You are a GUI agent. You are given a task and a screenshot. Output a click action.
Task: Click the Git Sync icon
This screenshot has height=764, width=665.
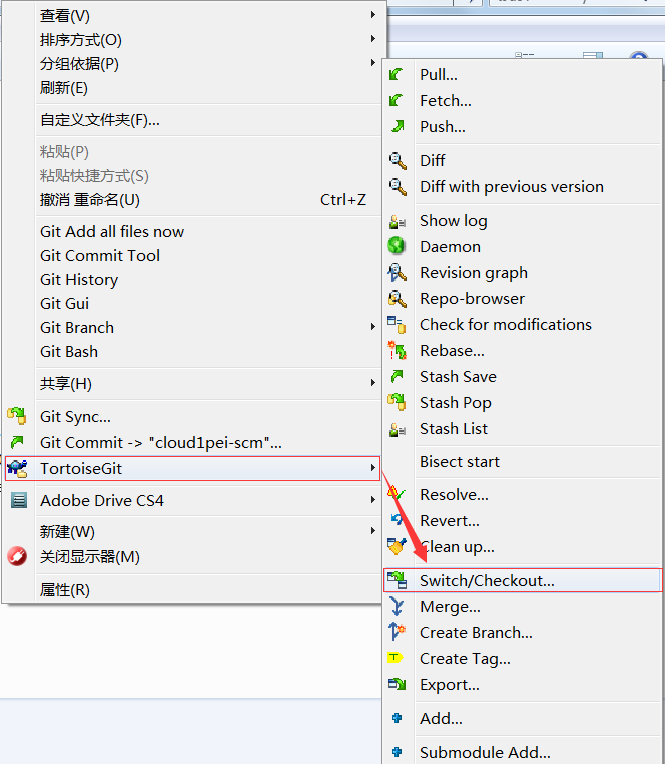tap(17, 416)
